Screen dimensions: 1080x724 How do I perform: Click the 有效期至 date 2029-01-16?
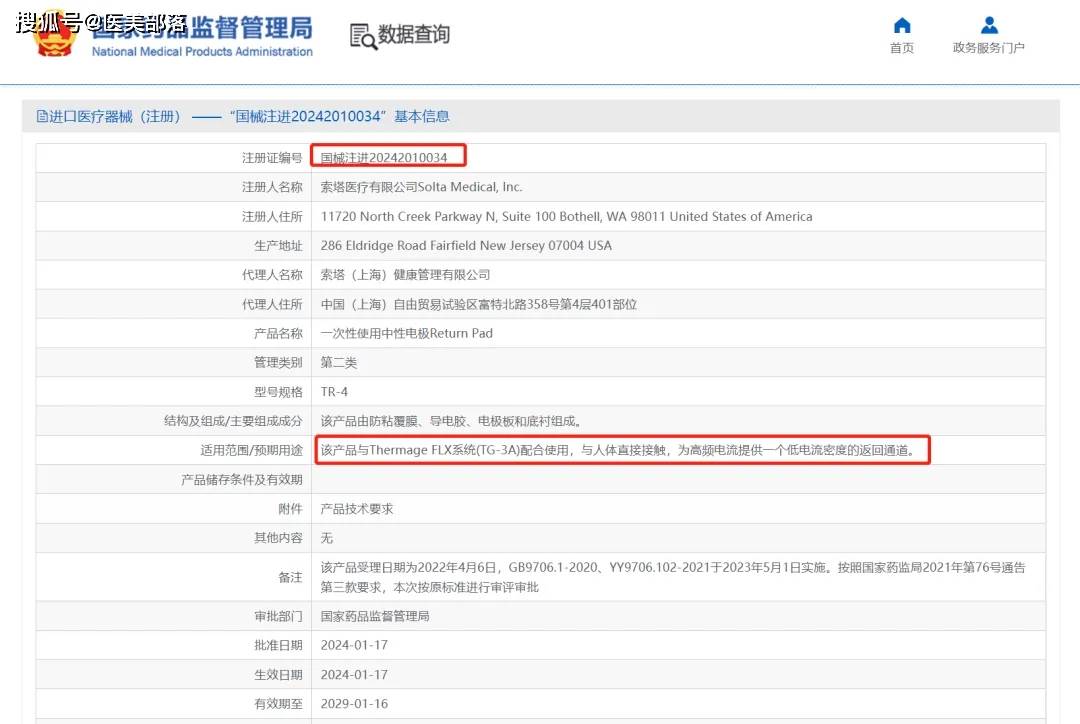354,704
